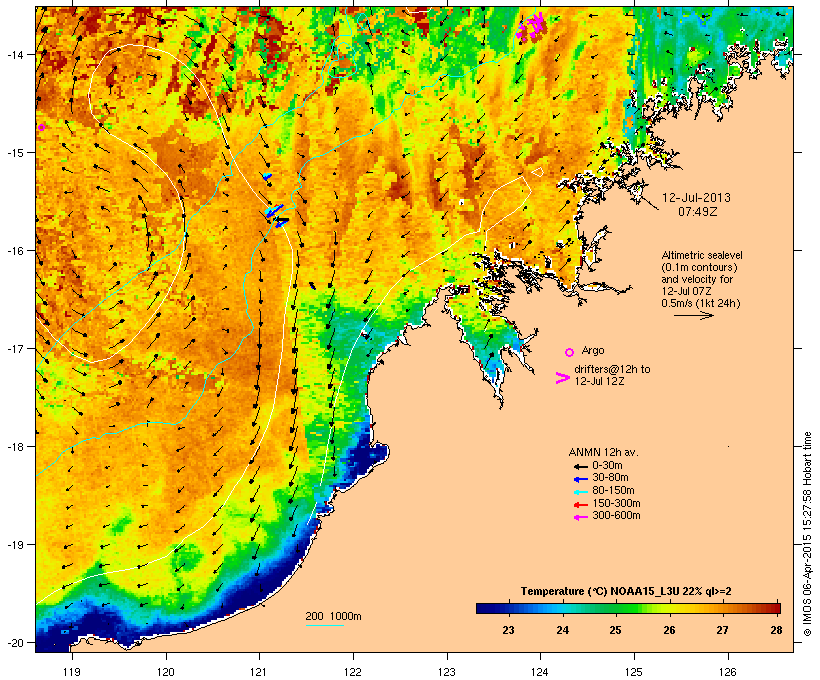Click the magenta drifter track near 124°E
This screenshot has width=820, height=680.
pos(531,26)
